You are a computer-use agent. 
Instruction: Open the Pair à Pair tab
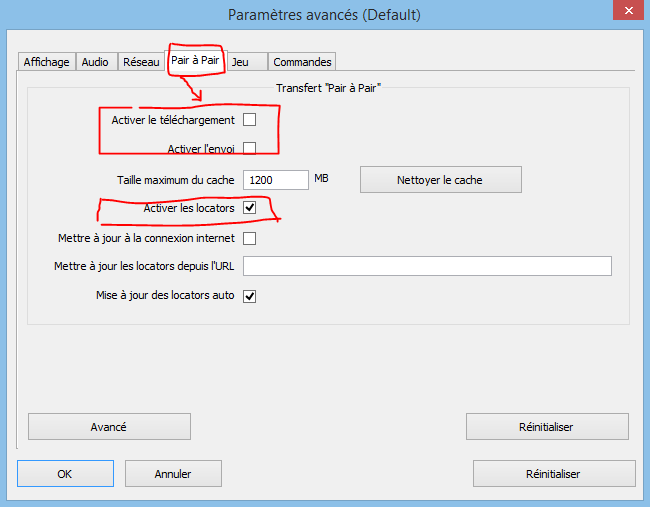click(x=195, y=61)
